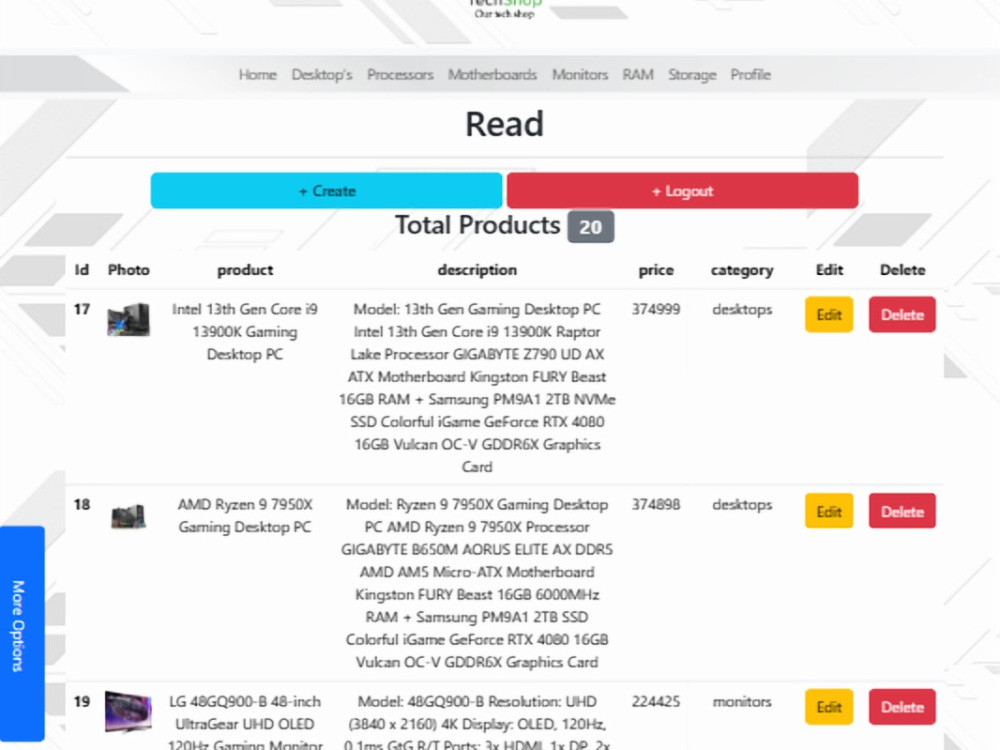1000x750 pixels.
Task: Click the id 18 cell
Action: coord(82,504)
